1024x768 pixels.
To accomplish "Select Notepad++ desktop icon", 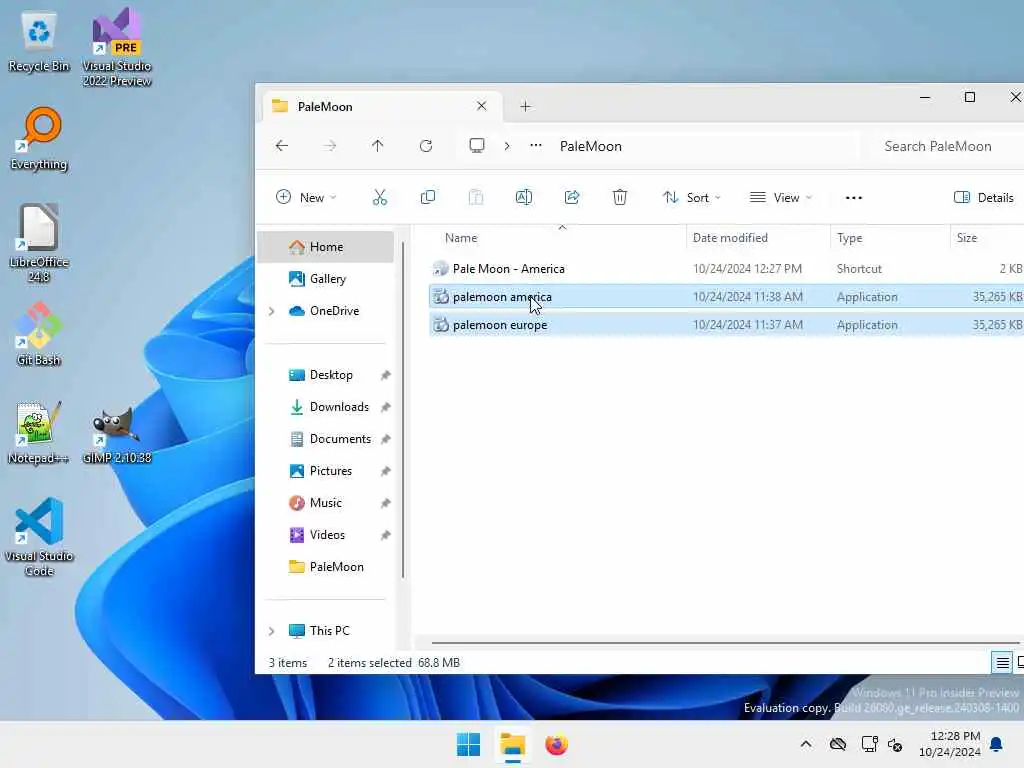I will coord(39,432).
